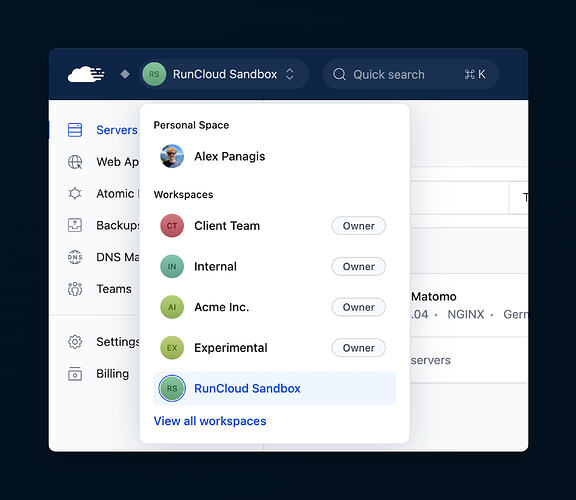Click the Quick search field

410,74
